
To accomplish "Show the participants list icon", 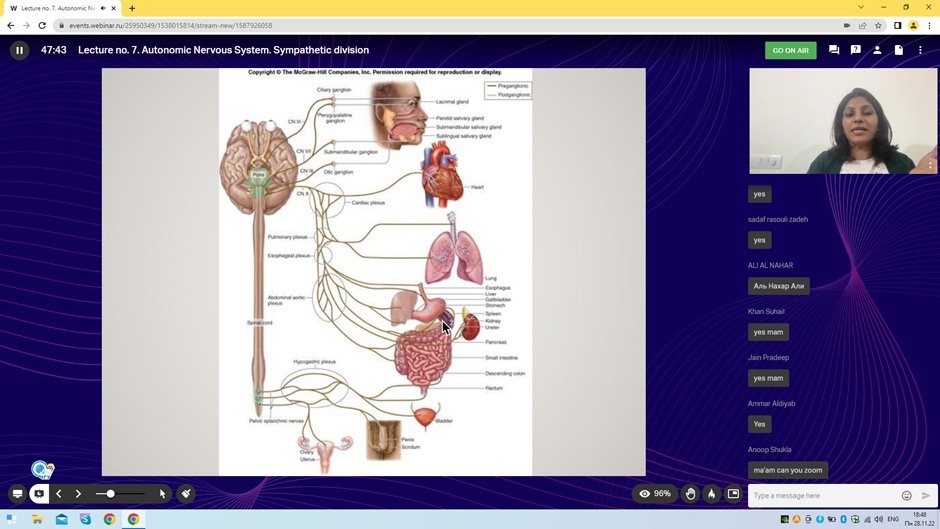I will point(877,50).
